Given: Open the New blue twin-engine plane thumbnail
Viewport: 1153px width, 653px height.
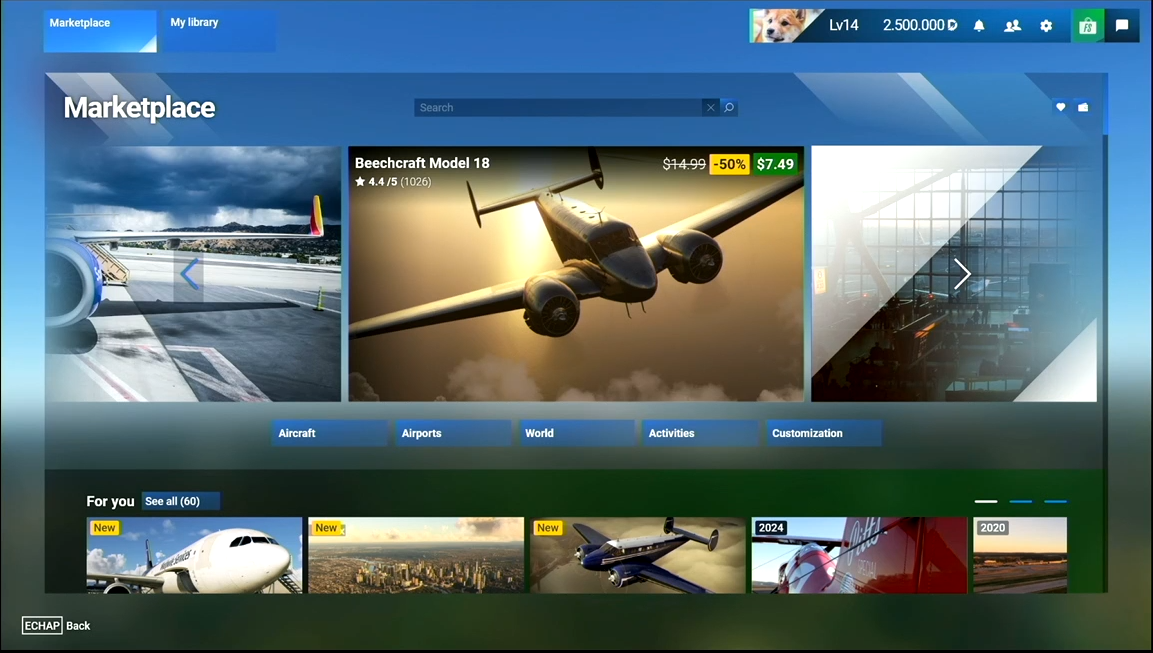Looking at the screenshot, I should click(x=638, y=555).
